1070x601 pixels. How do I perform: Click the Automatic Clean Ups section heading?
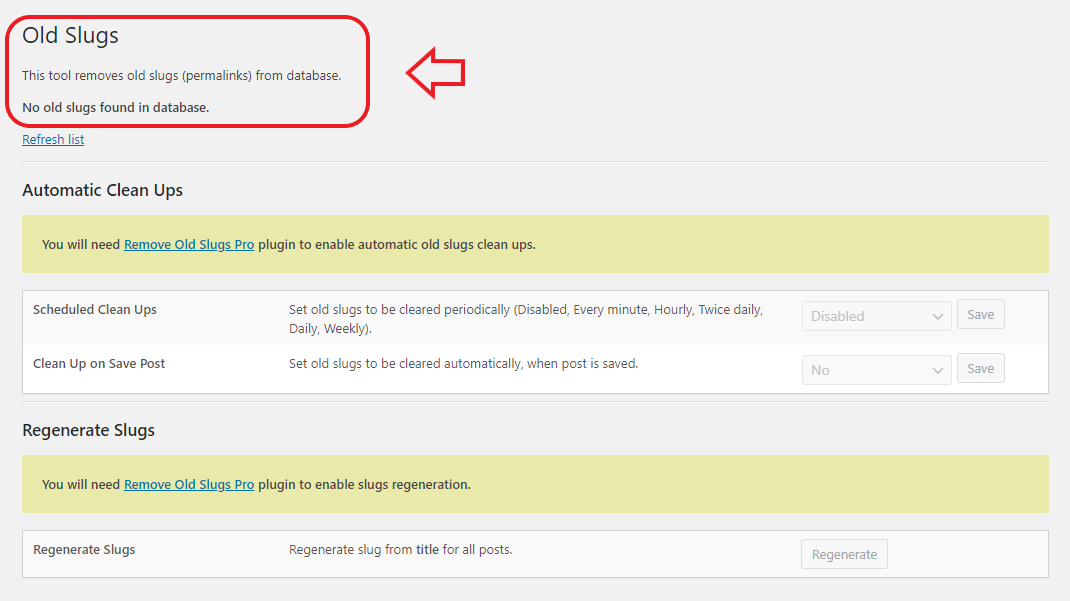(x=102, y=190)
